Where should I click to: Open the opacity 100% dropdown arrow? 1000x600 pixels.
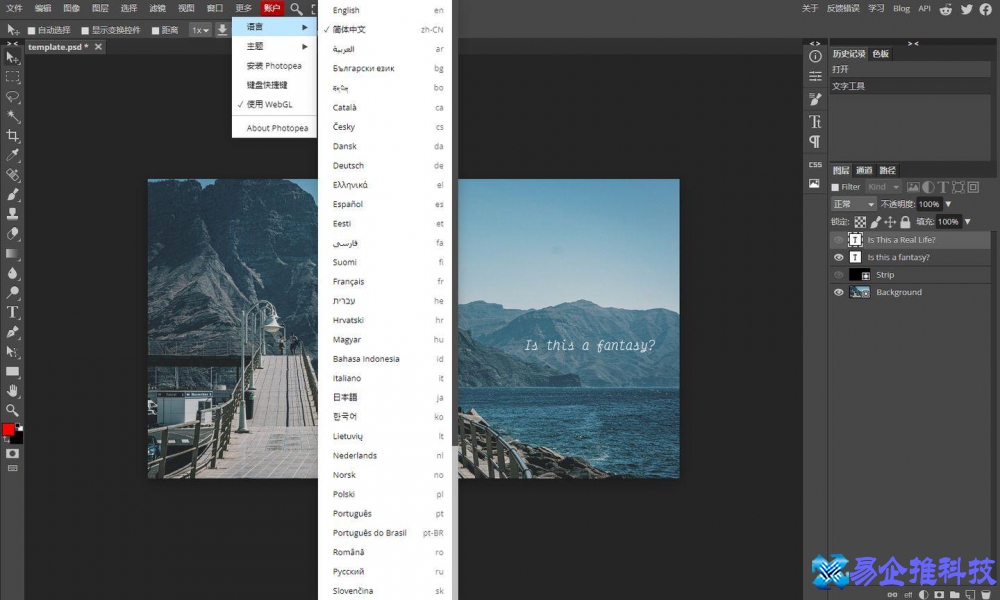(x=948, y=204)
